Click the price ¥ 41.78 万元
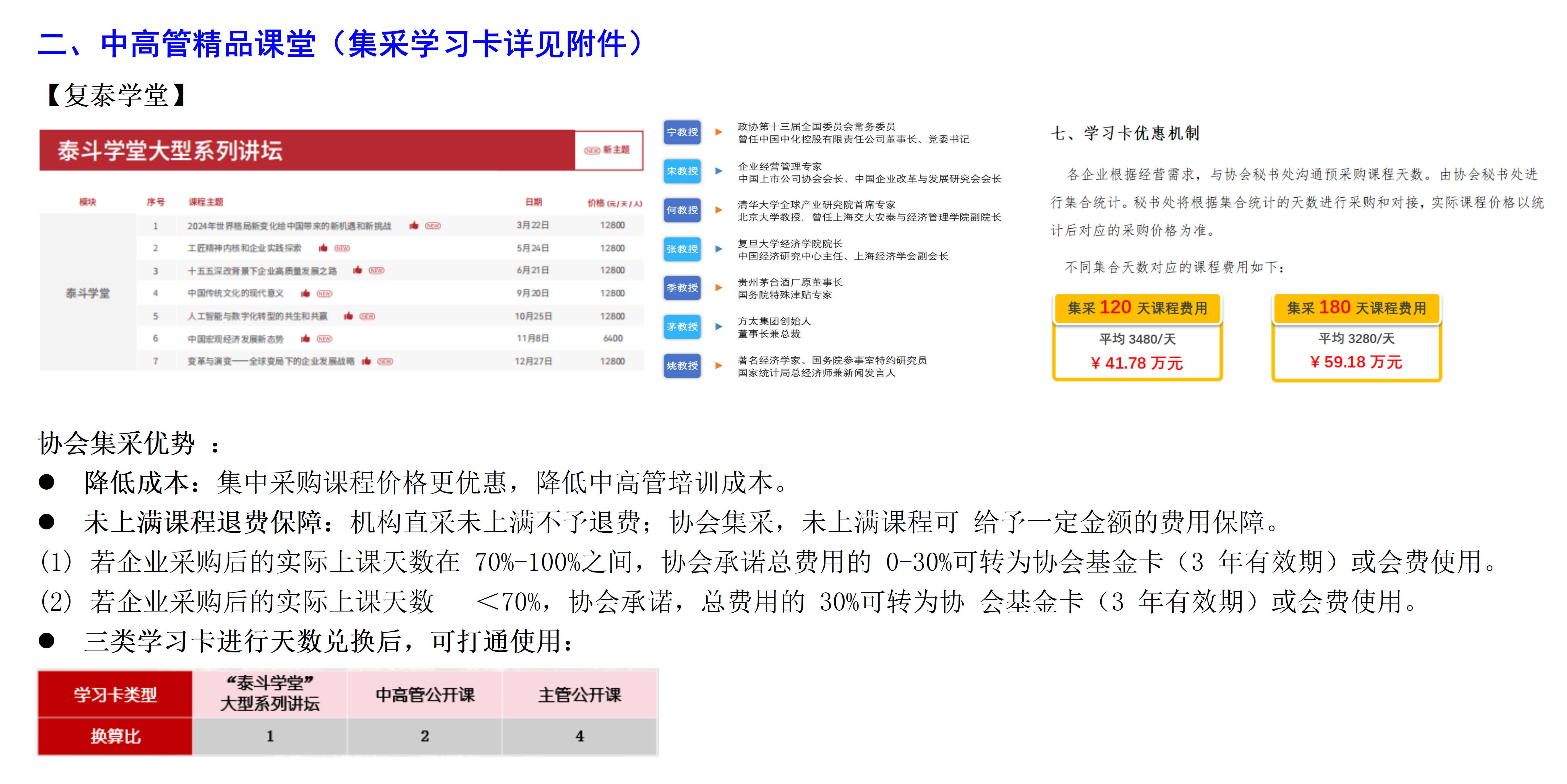 [x=1137, y=363]
